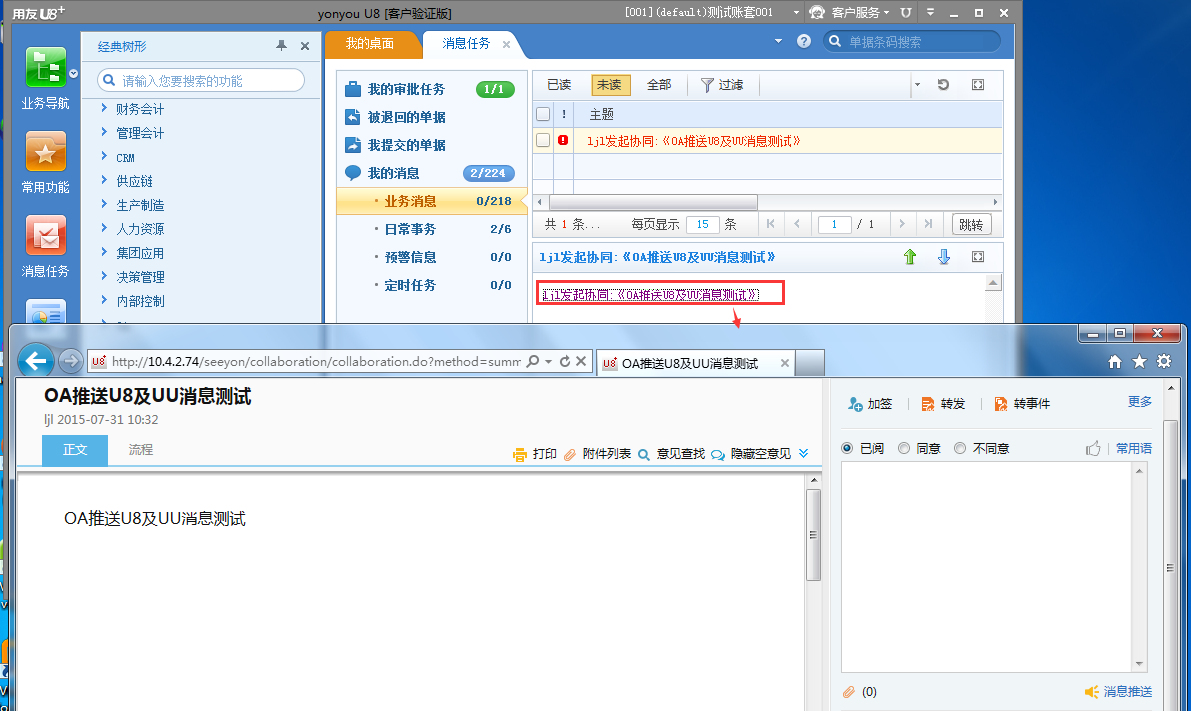Viewport: 1191px width, 711px height.
Task: Show 全部 messages
Action: click(x=659, y=85)
